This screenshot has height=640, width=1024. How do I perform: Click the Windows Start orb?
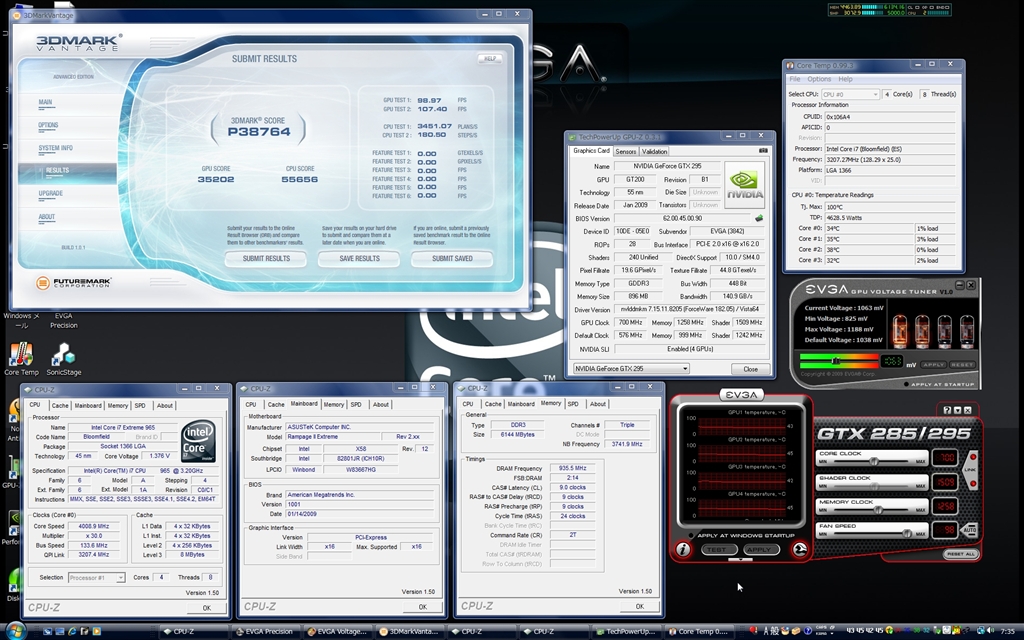click(x=15, y=631)
